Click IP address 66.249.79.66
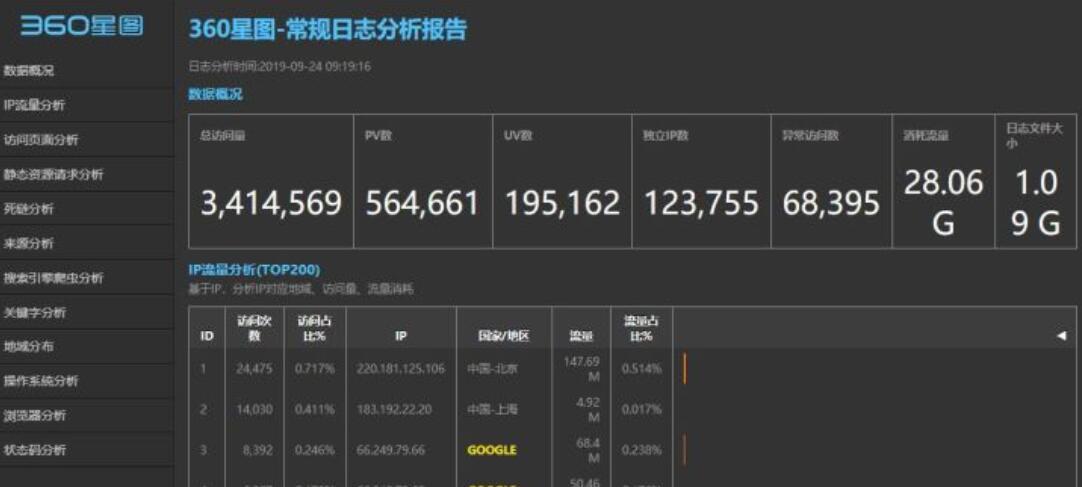 (391, 450)
